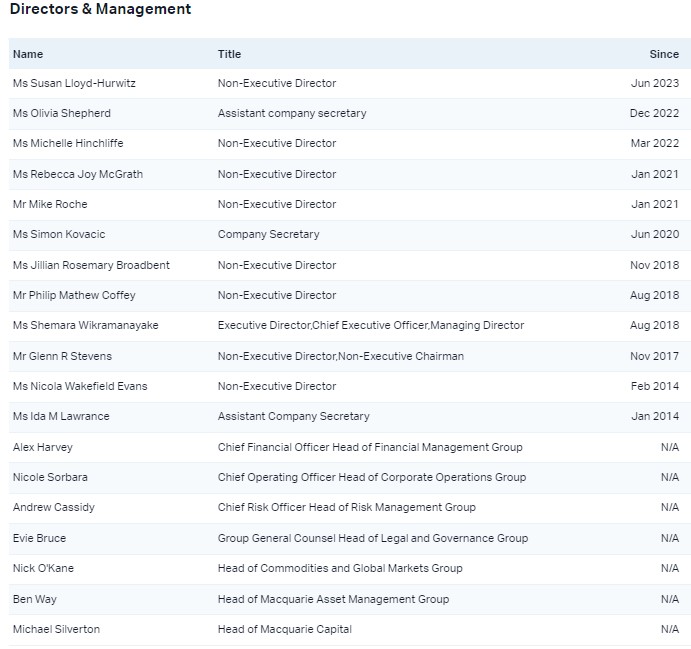This screenshot has width=691, height=649.
Task: Click on Mr Mike Roche
Action: click(x=50, y=204)
